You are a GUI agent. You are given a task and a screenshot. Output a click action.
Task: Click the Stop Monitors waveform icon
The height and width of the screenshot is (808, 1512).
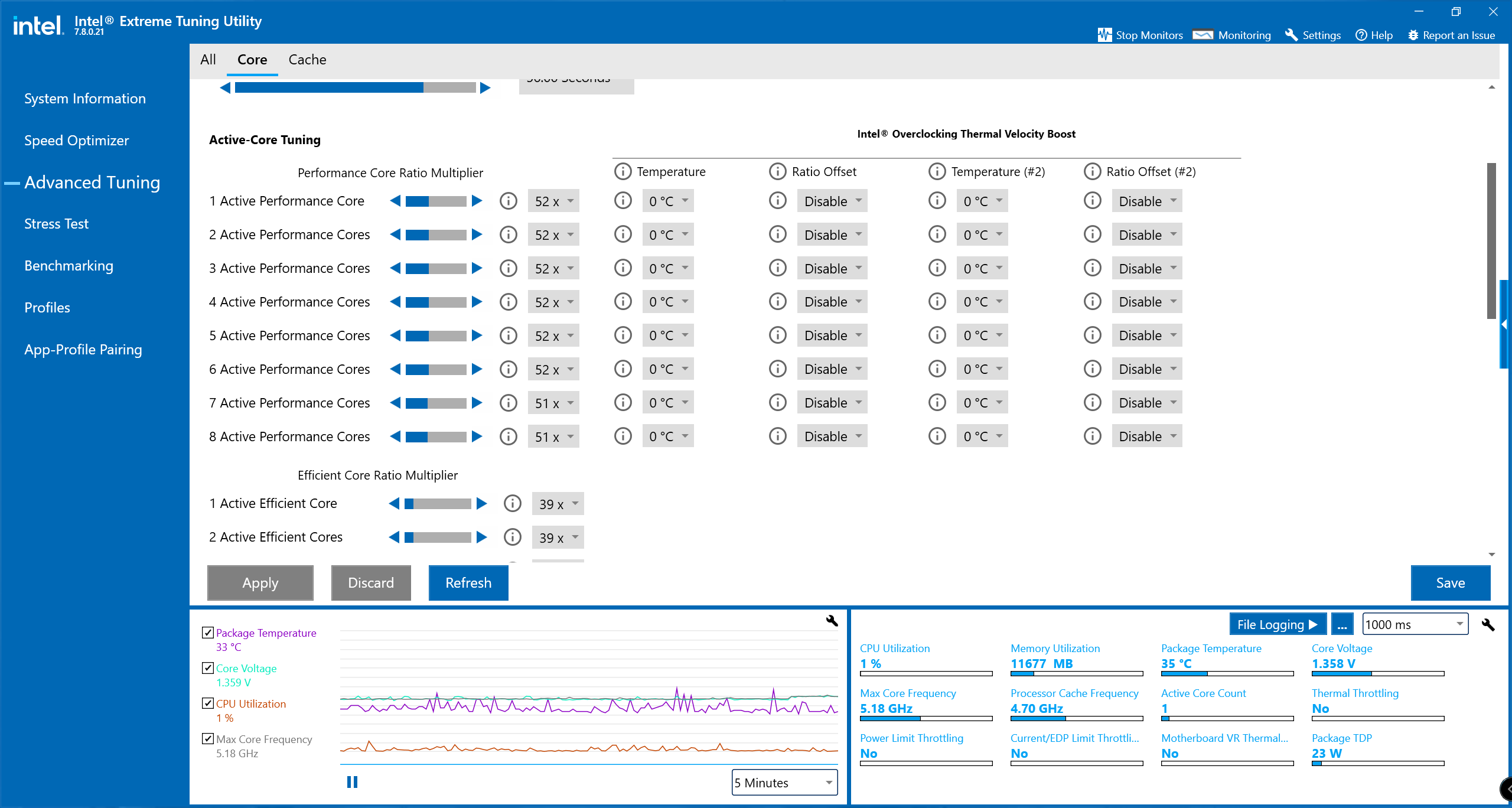(1104, 35)
